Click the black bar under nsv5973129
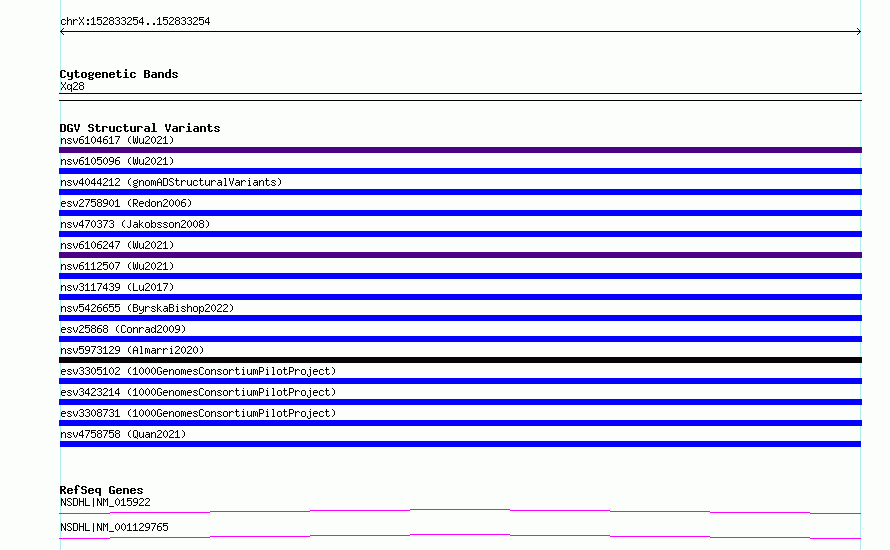The height and width of the screenshot is (550, 890). point(460,360)
